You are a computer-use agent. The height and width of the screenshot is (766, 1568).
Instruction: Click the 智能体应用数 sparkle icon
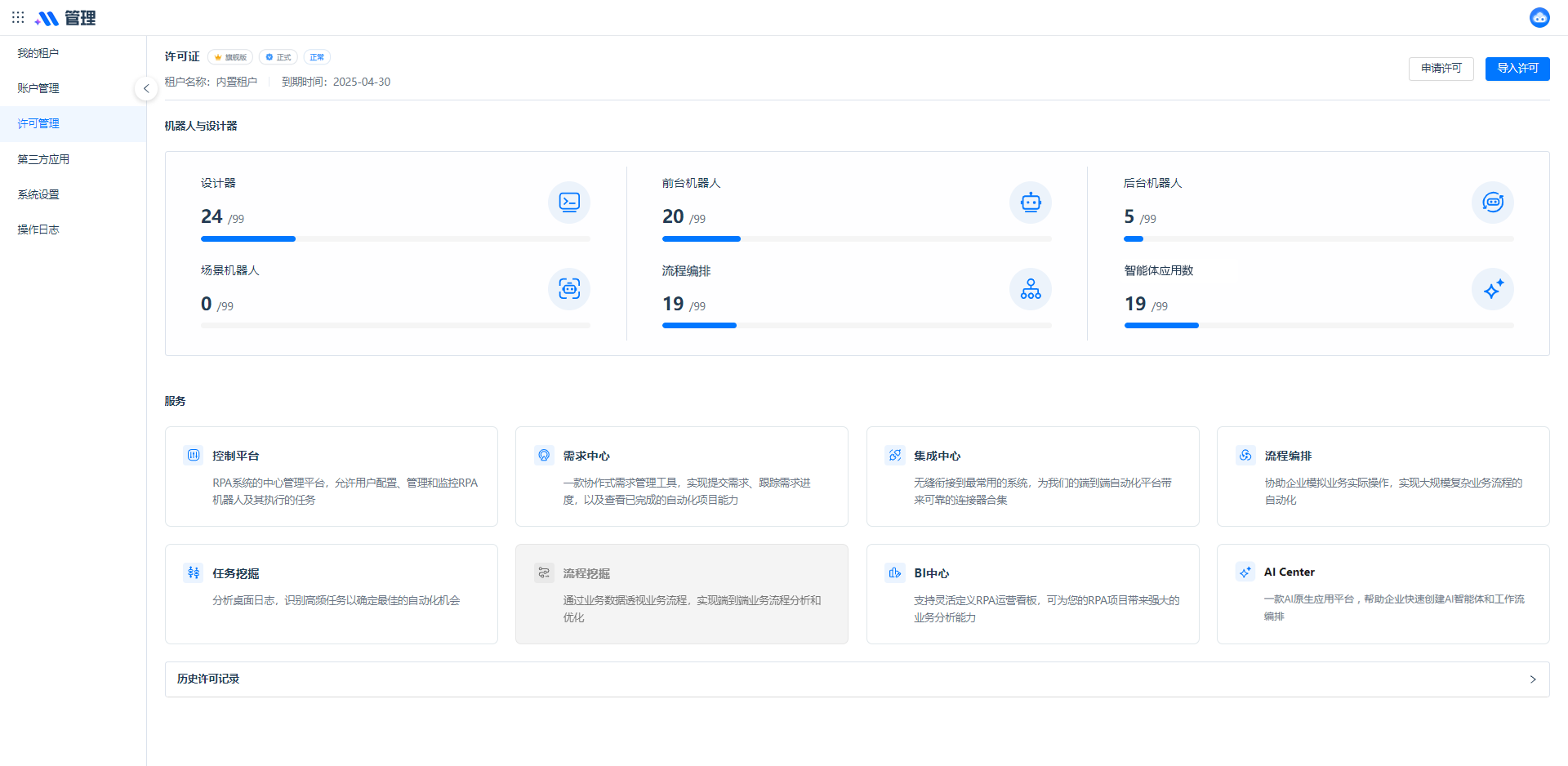click(x=1492, y=289)
